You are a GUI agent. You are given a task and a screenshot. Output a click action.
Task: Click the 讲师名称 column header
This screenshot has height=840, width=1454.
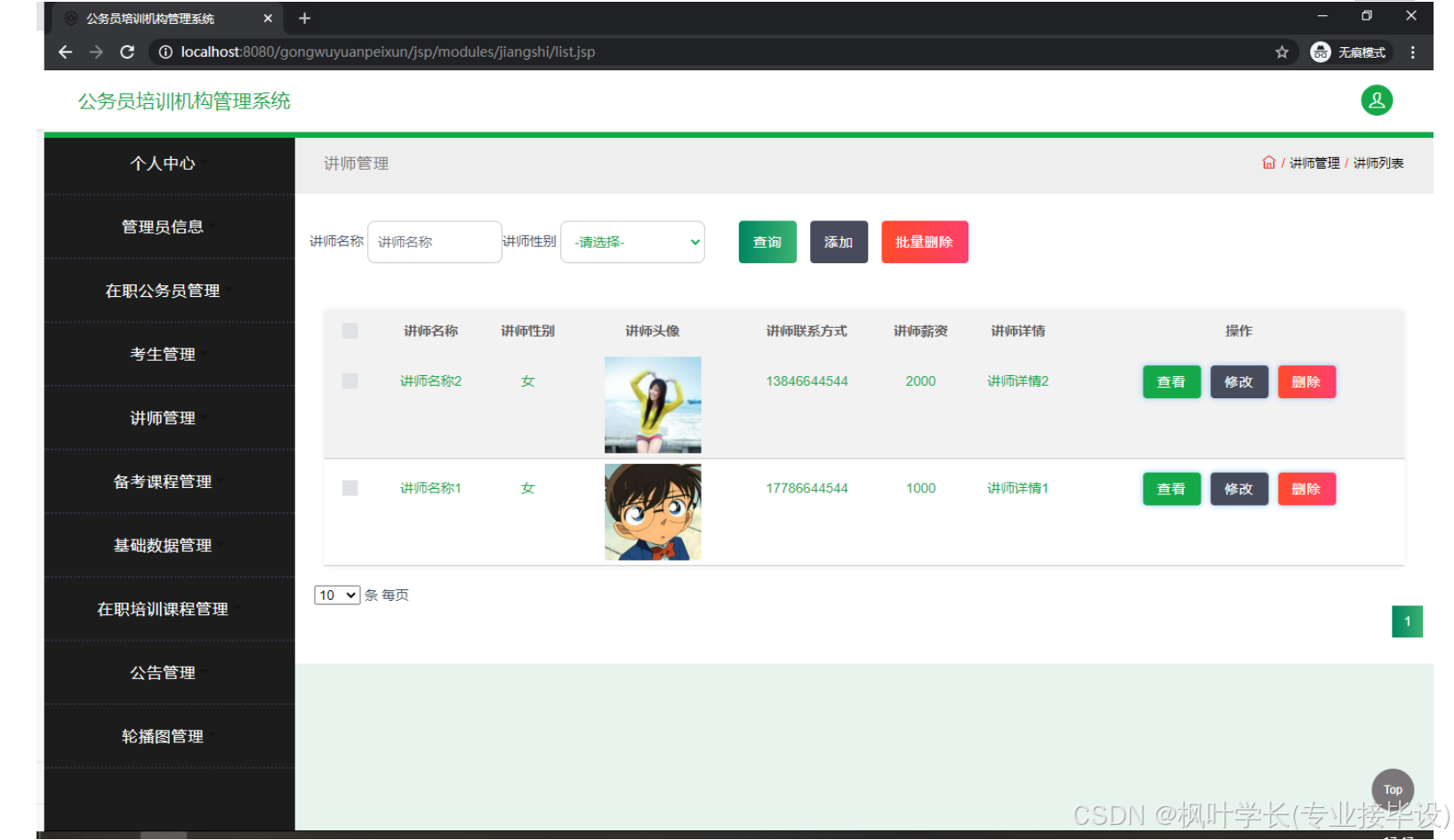tap(431, 331)
